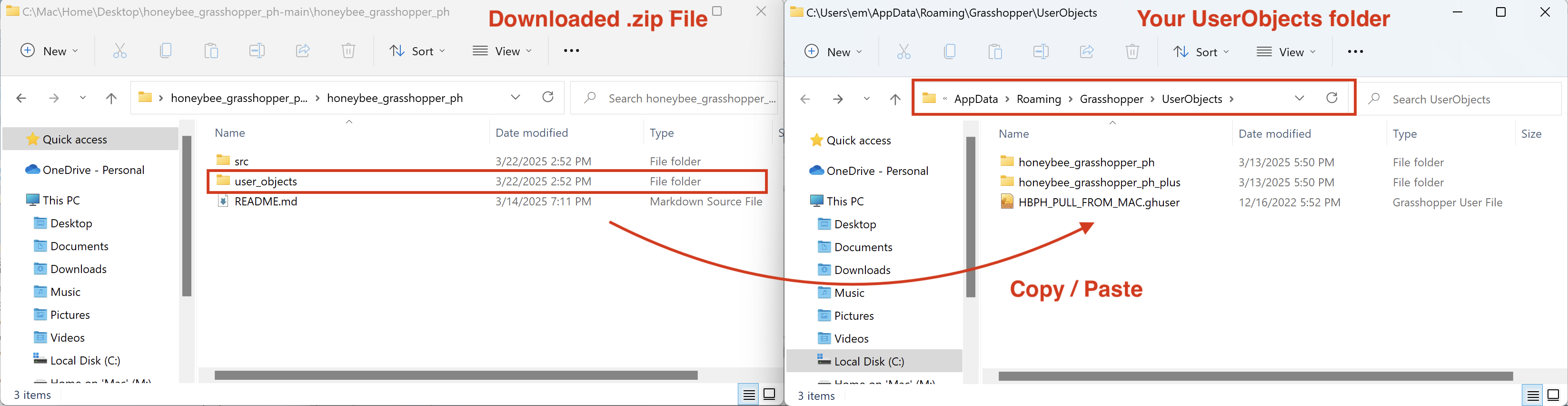The image size is (1568, 406).
Task: Click the Paste icon in the left window toolbar
Action: coord(211,51)
